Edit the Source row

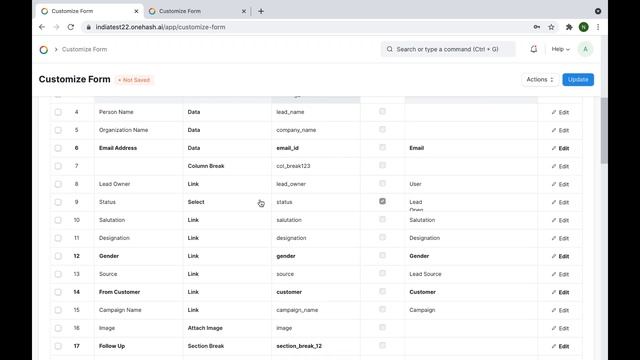point(560,274)
